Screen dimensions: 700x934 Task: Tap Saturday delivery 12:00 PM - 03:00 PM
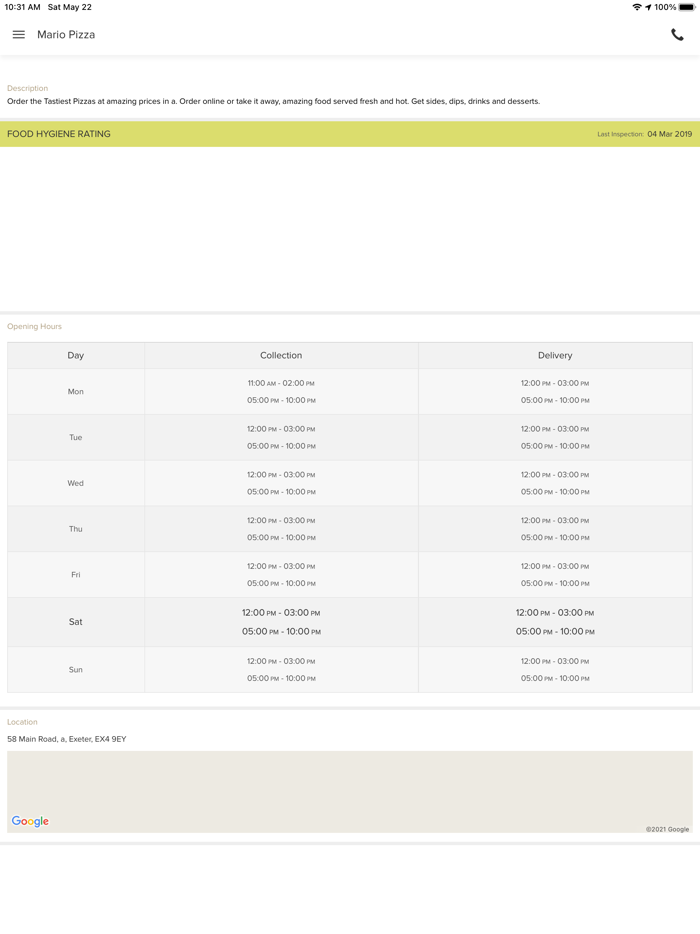pos(555,612)
